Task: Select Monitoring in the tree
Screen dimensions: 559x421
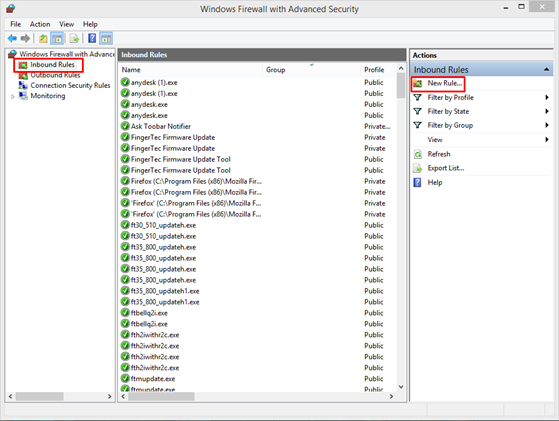Action: point(48,96)
